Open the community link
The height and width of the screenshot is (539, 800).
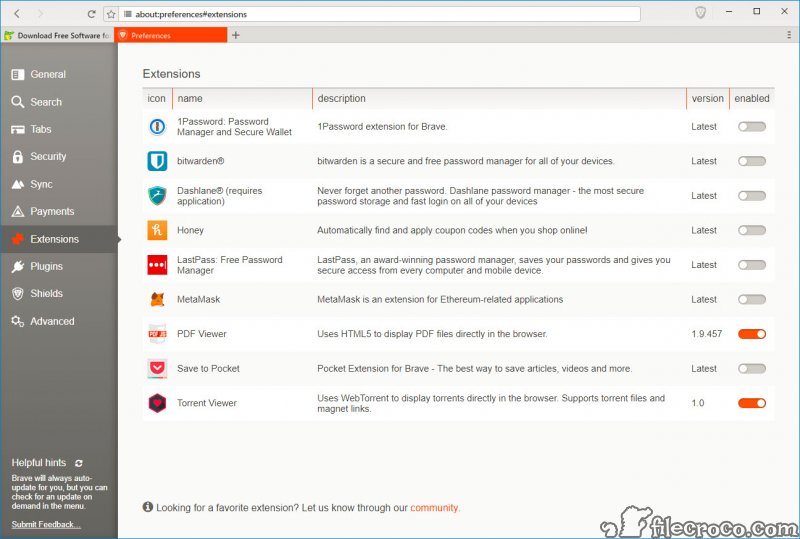point(434,508)
